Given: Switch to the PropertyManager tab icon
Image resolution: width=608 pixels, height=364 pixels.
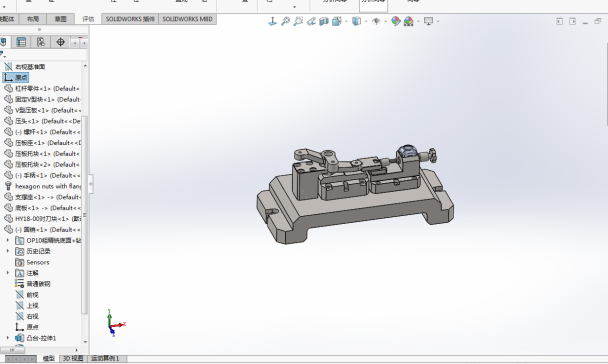Looking at the screenshot, I should [x=21, y=42].
